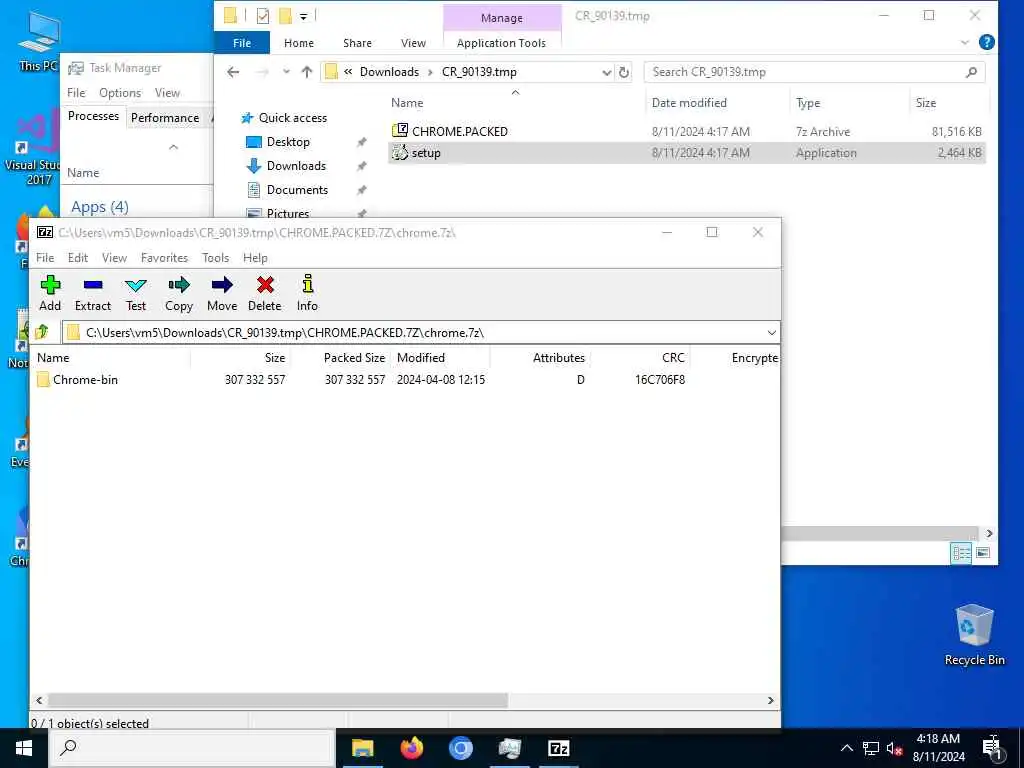The width and height of the screenshot is (1024, 768).
Task: Expand the File Explorer ribbon chevron
Action: pos(965,42)
